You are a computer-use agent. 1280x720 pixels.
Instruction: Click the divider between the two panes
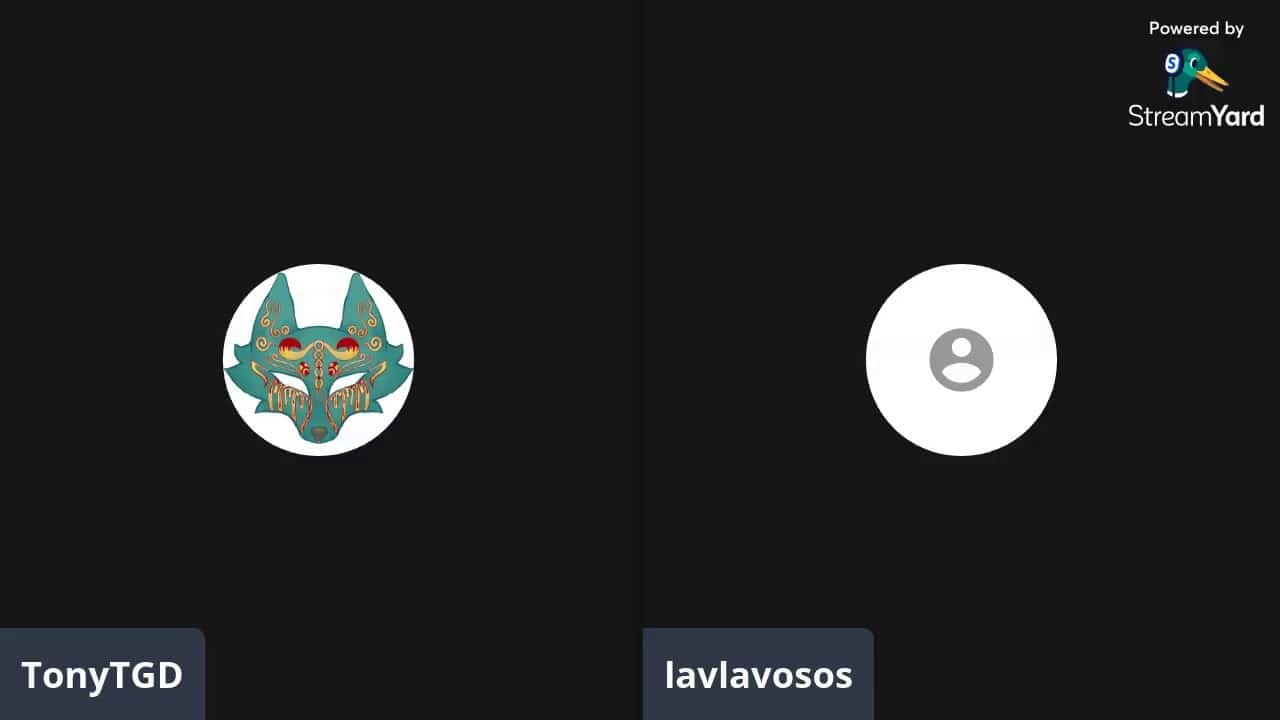pos(641,360)
